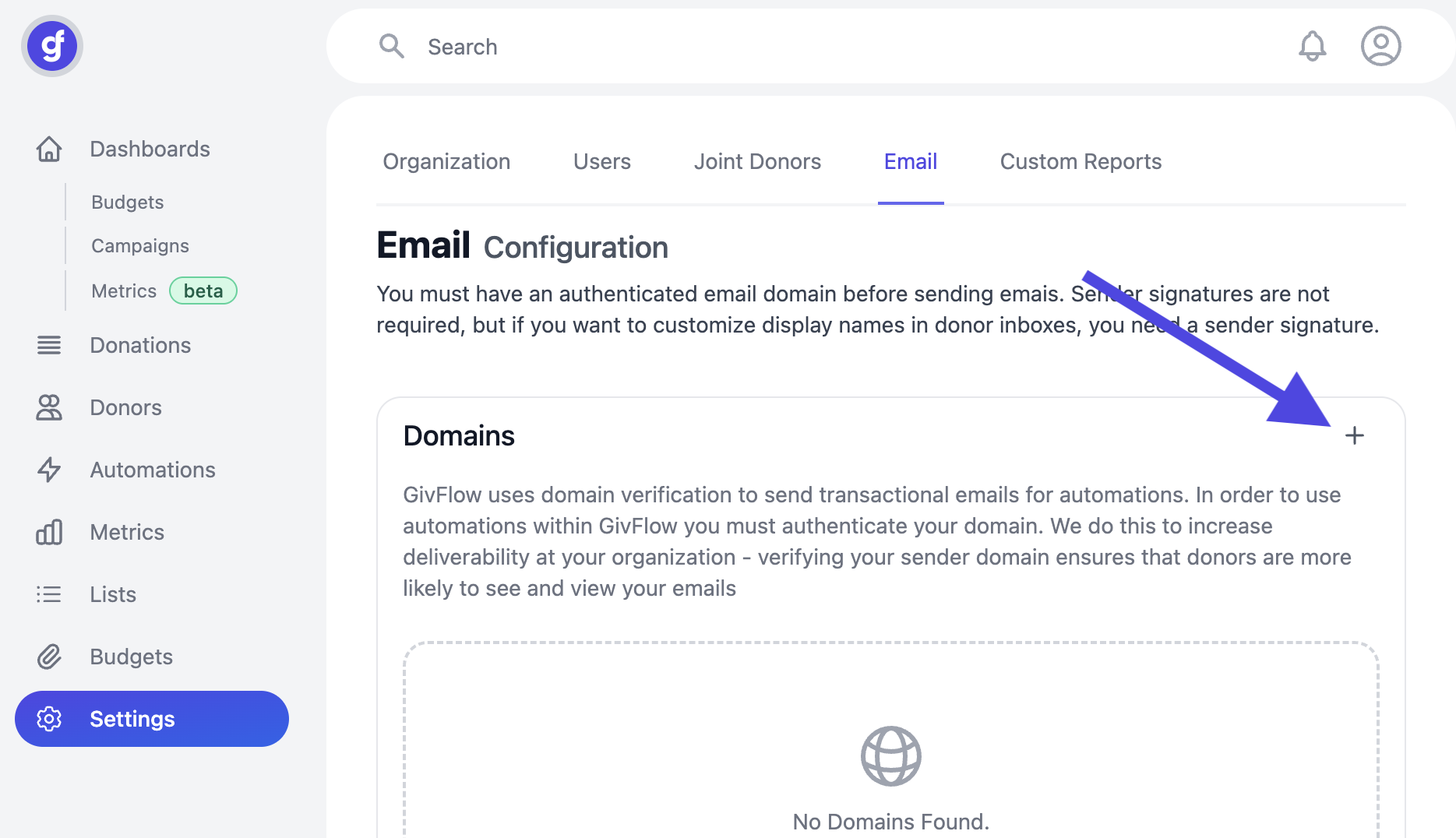
Task: Select the Email tab
Action: click(911, 162)
